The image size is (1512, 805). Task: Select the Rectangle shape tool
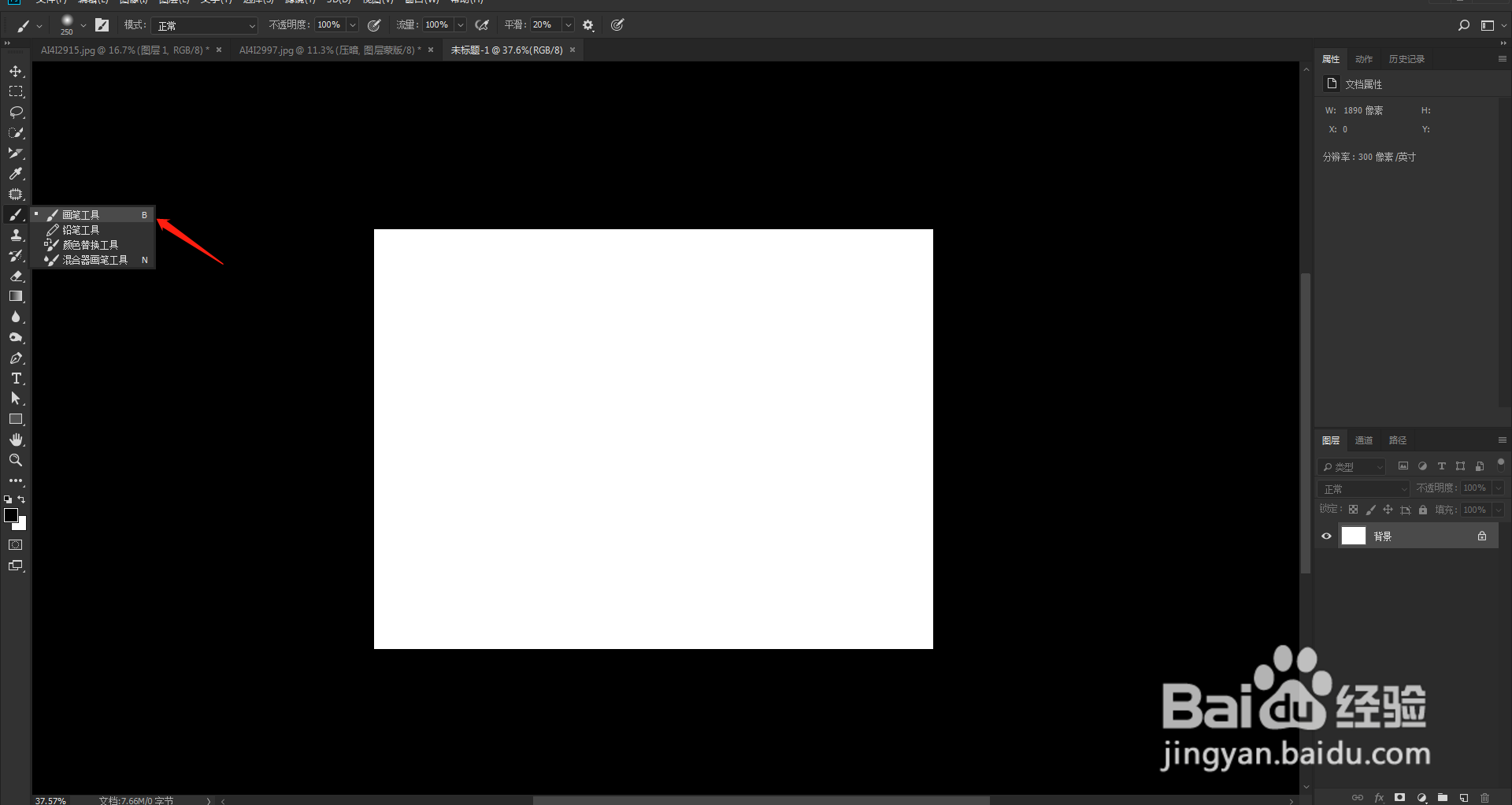(16, 420)
